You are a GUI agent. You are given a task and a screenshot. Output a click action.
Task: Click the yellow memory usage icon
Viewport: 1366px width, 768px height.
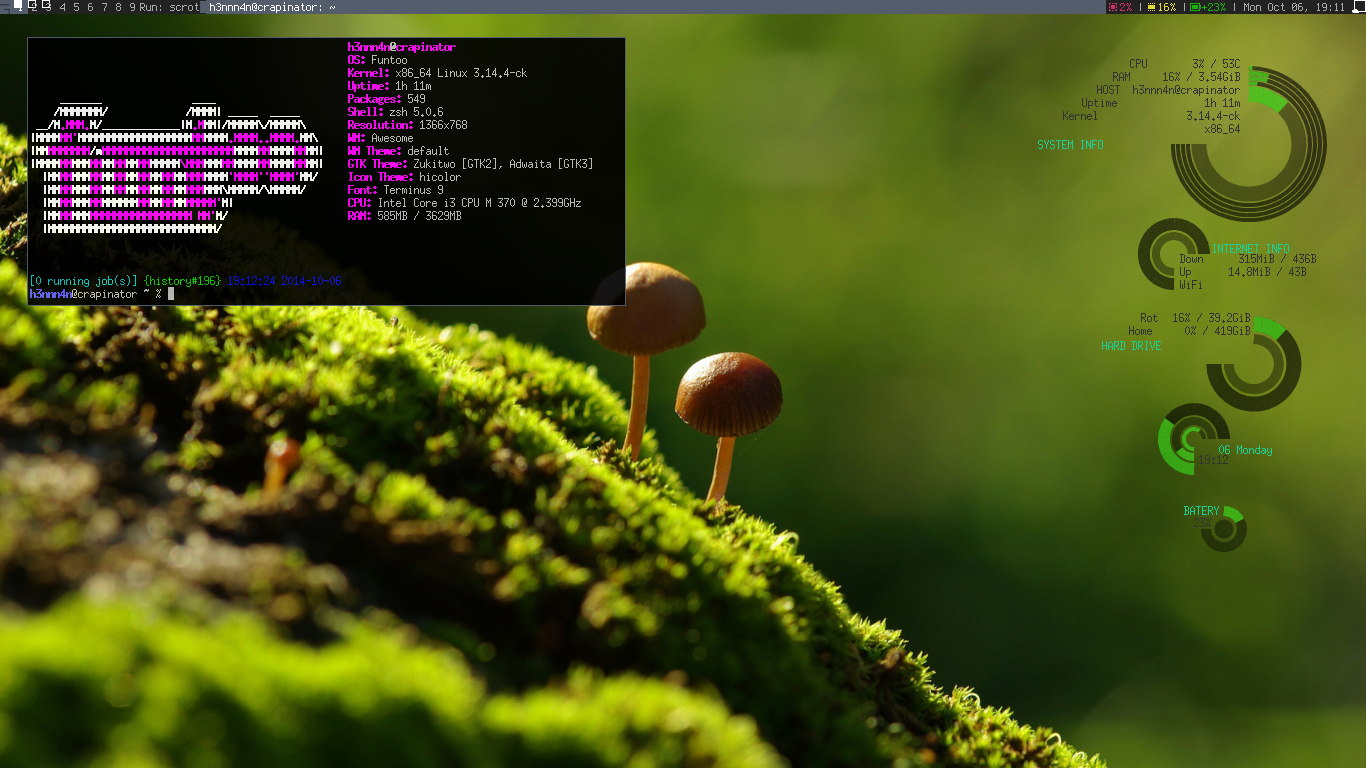click(1151, 7)
